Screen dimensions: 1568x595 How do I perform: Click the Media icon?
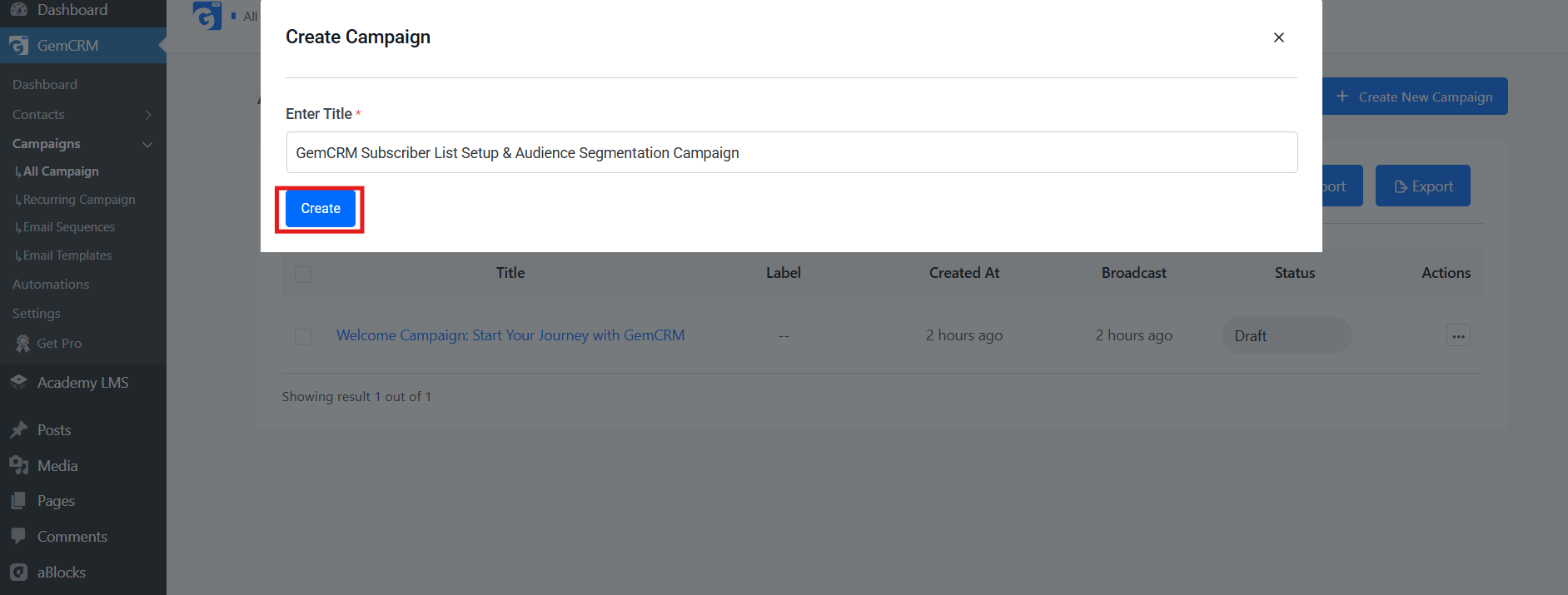point(18,465)
